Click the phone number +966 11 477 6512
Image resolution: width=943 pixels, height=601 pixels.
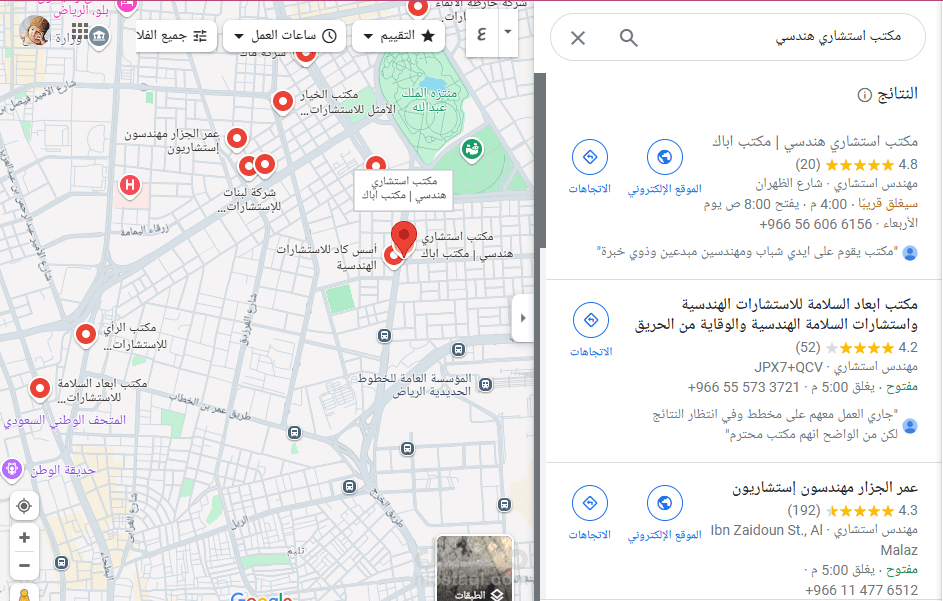tap(861, 590)
